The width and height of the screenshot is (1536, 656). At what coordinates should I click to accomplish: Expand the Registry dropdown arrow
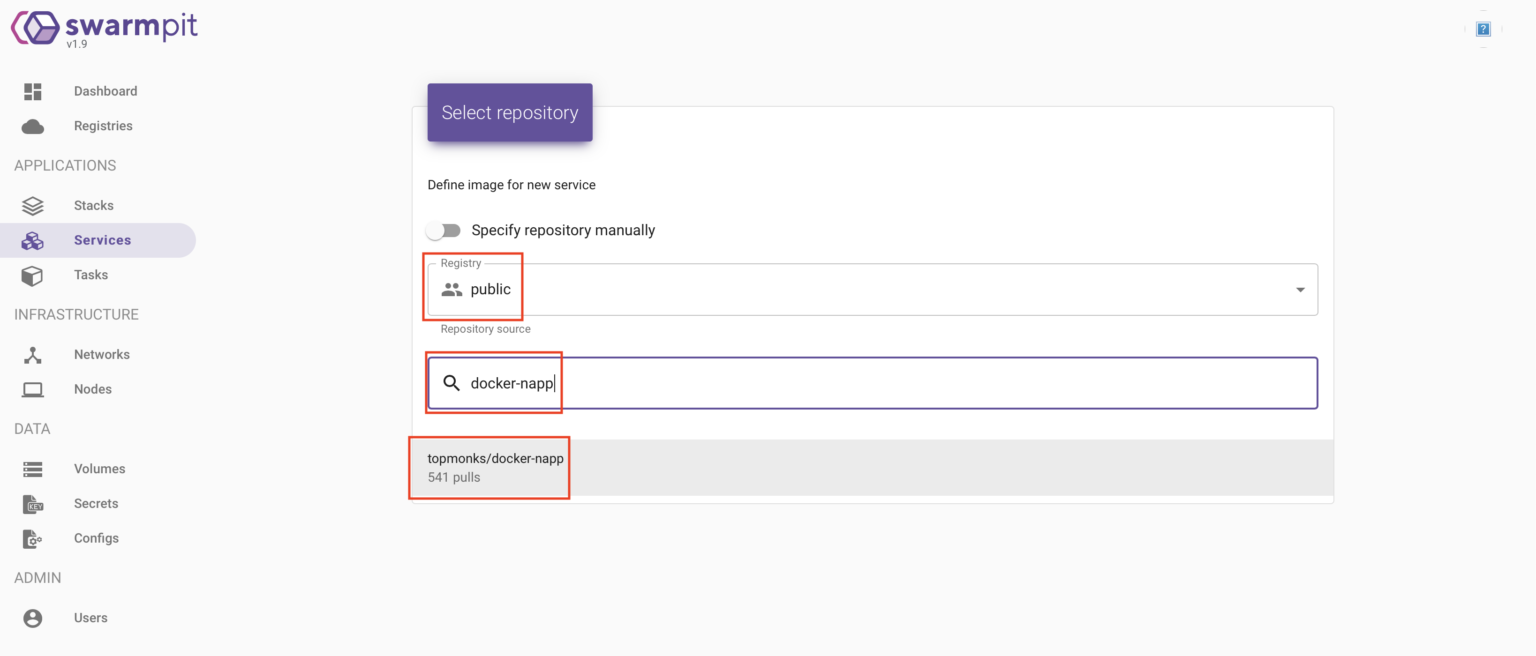(x=1300, y=290)
